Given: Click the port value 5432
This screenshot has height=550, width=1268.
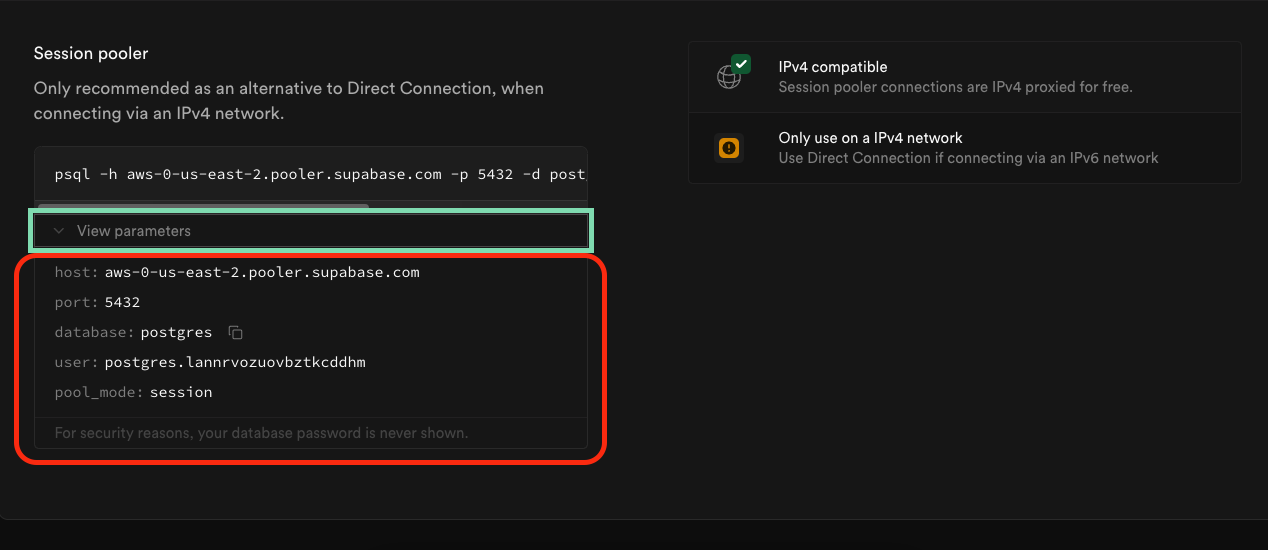Looking at the screenshot, I should [x=122, y=302].
